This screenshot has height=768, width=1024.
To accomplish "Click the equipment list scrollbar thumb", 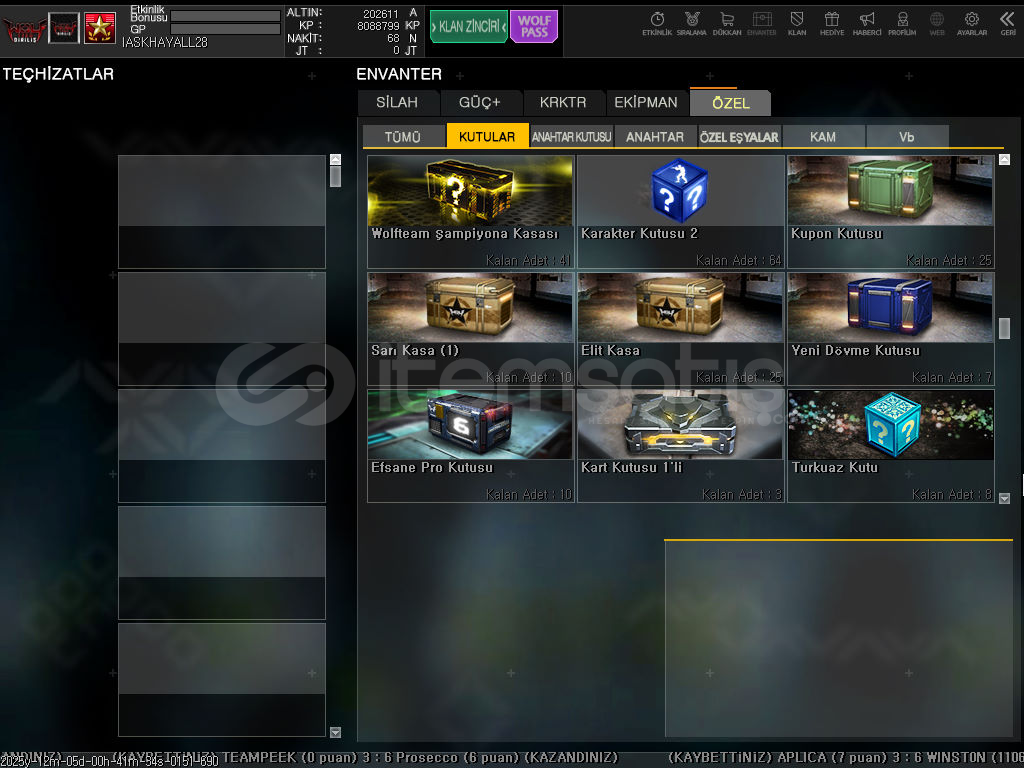I will coord(336,176).
